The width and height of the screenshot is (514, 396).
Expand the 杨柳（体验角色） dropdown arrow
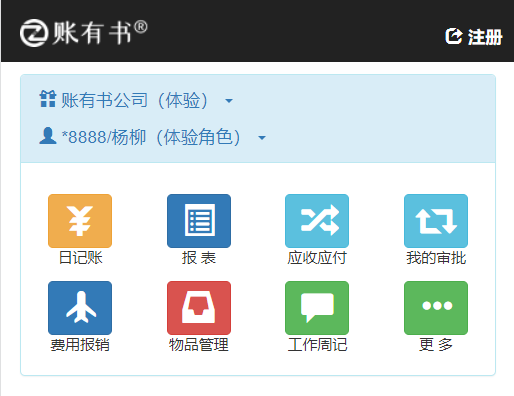point(262,138)
